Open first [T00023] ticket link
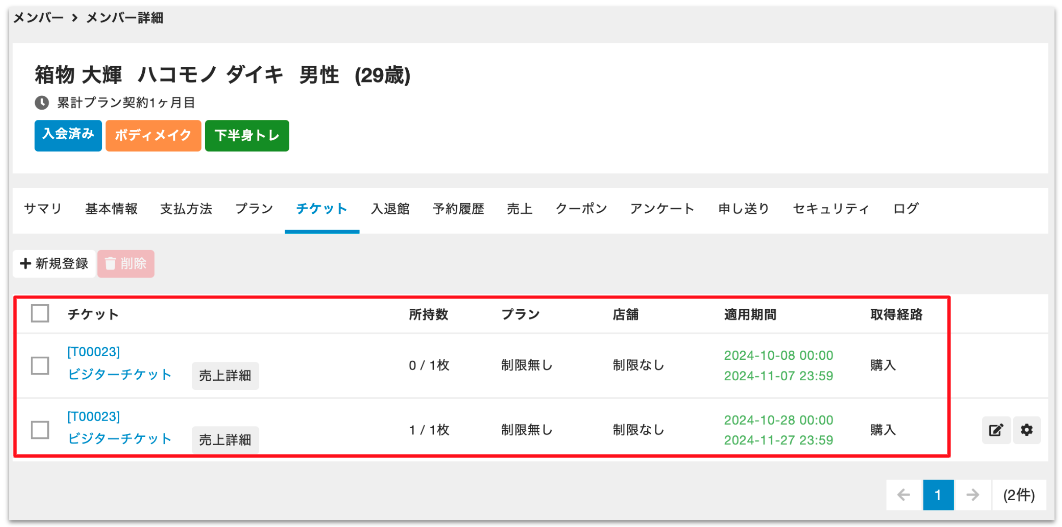1062x527 pixels. (94, 352)
